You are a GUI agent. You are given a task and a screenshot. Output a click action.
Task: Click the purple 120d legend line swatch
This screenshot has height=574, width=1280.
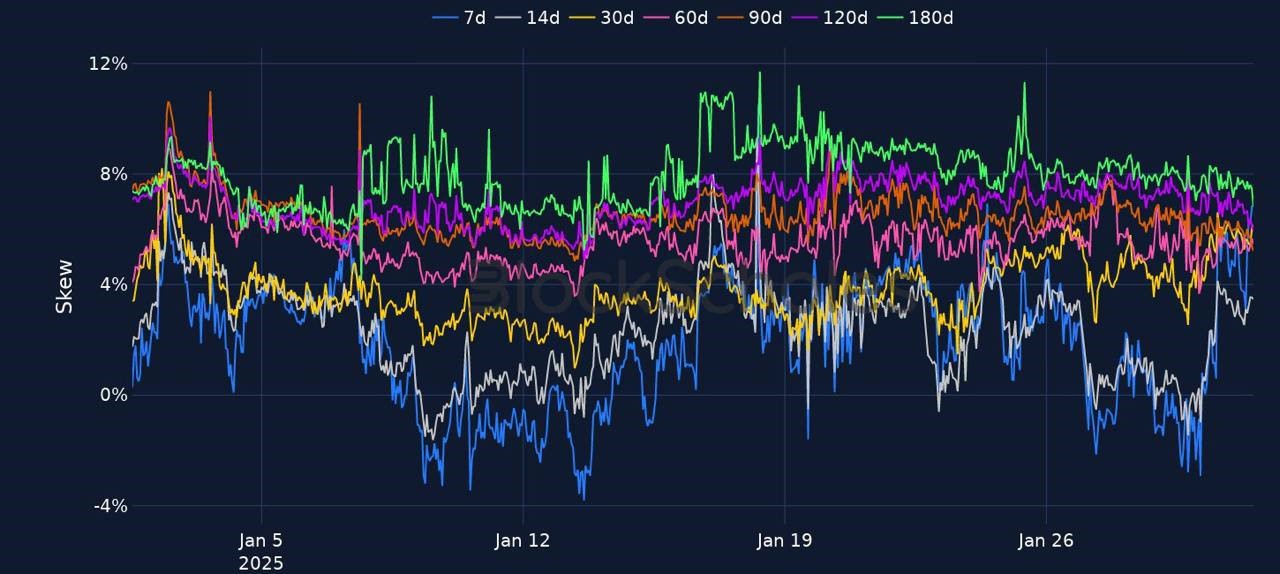pos(805,18)
